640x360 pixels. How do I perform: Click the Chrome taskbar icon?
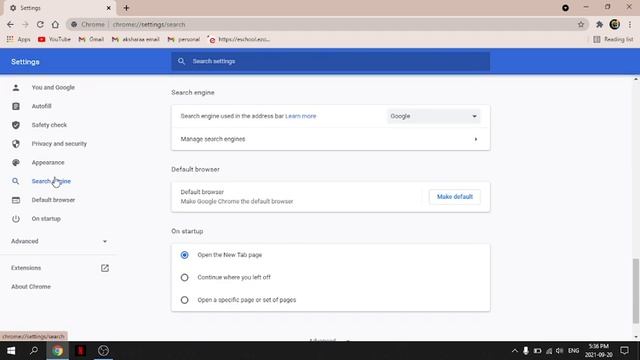(58, 351)
